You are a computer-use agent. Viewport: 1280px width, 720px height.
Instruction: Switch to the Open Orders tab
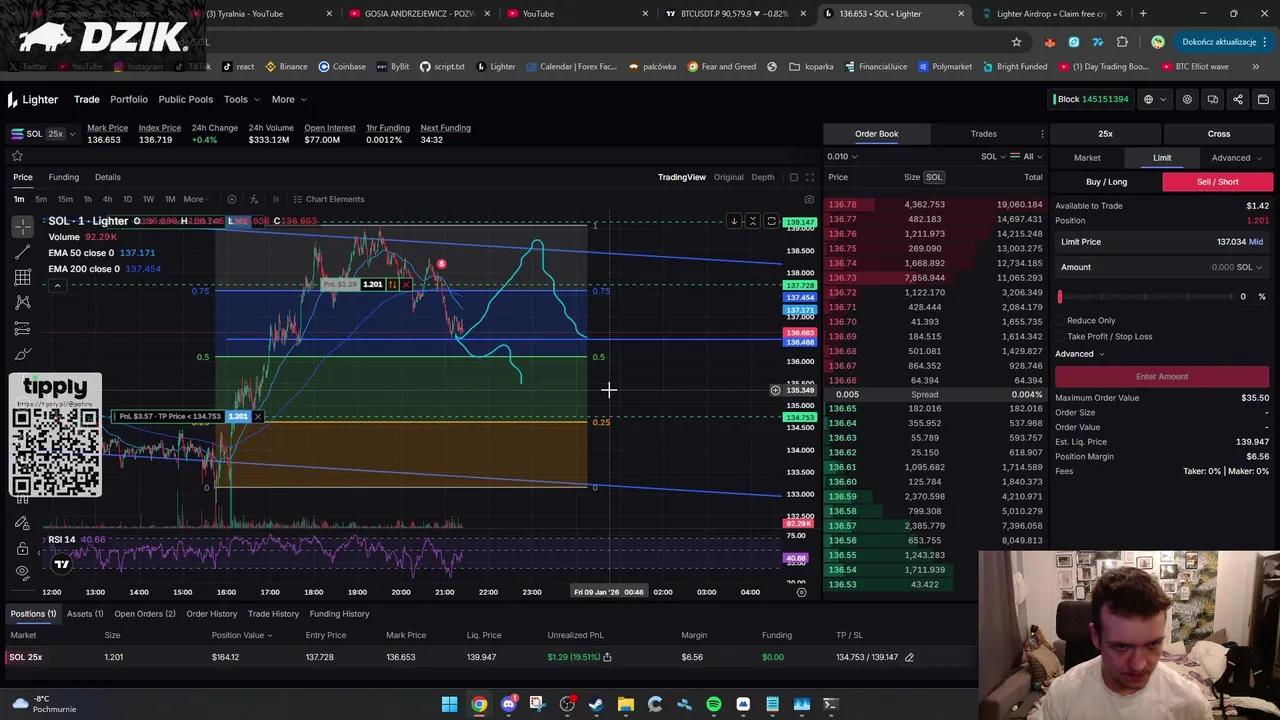pos(144,614)
